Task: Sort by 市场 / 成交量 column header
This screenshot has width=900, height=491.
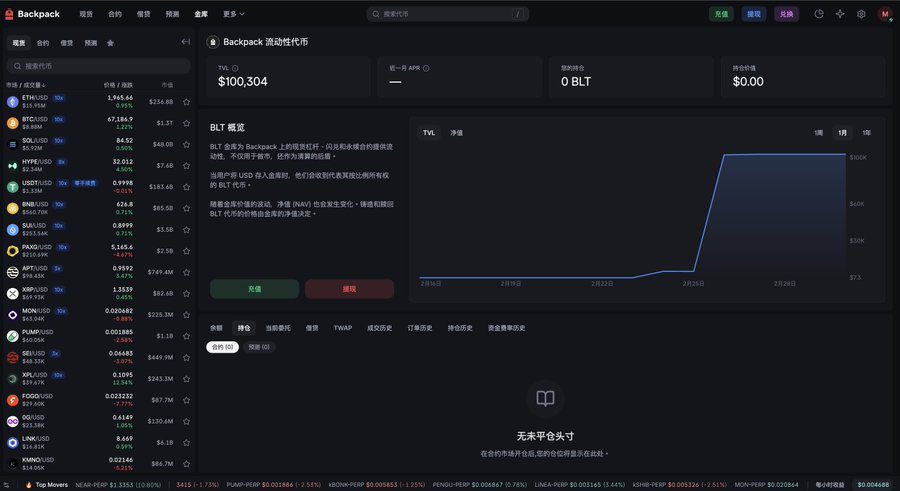Action: (26, 85)
